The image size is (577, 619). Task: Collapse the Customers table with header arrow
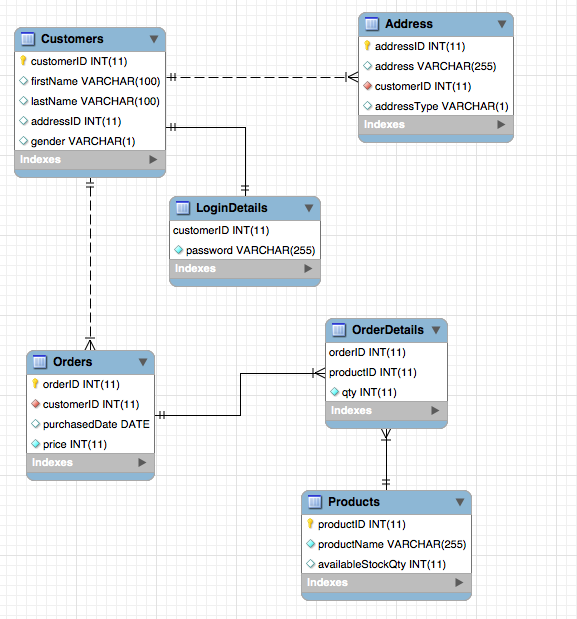154,39
